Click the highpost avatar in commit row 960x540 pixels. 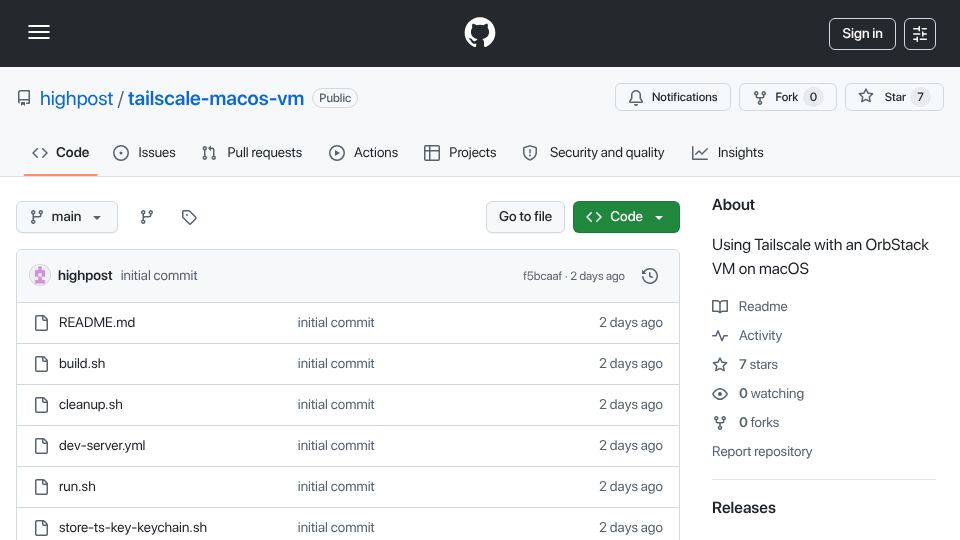(40, 276)
